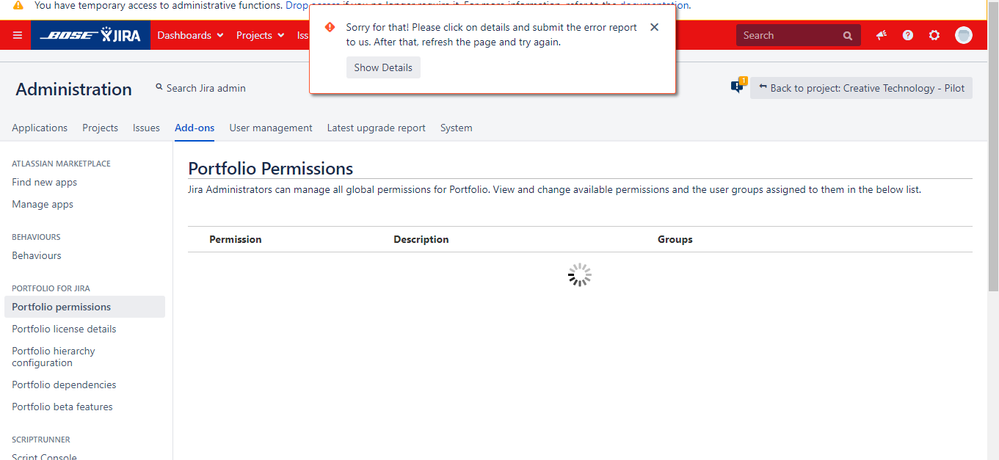Click the Groups column header
Image resolution: width=999 pixels, height=460 pixels.
675,240
